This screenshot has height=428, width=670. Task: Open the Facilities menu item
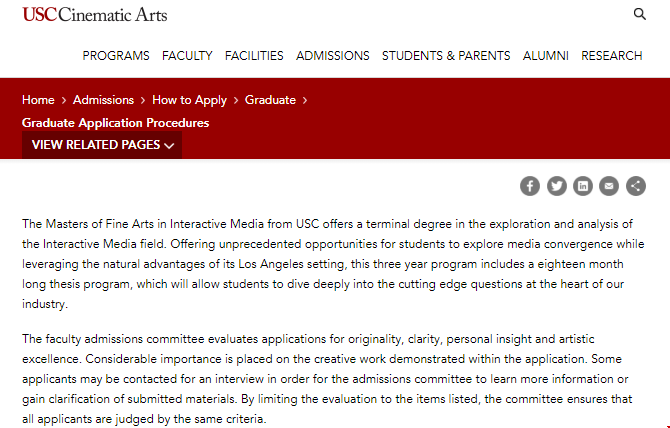click(254, 56)
